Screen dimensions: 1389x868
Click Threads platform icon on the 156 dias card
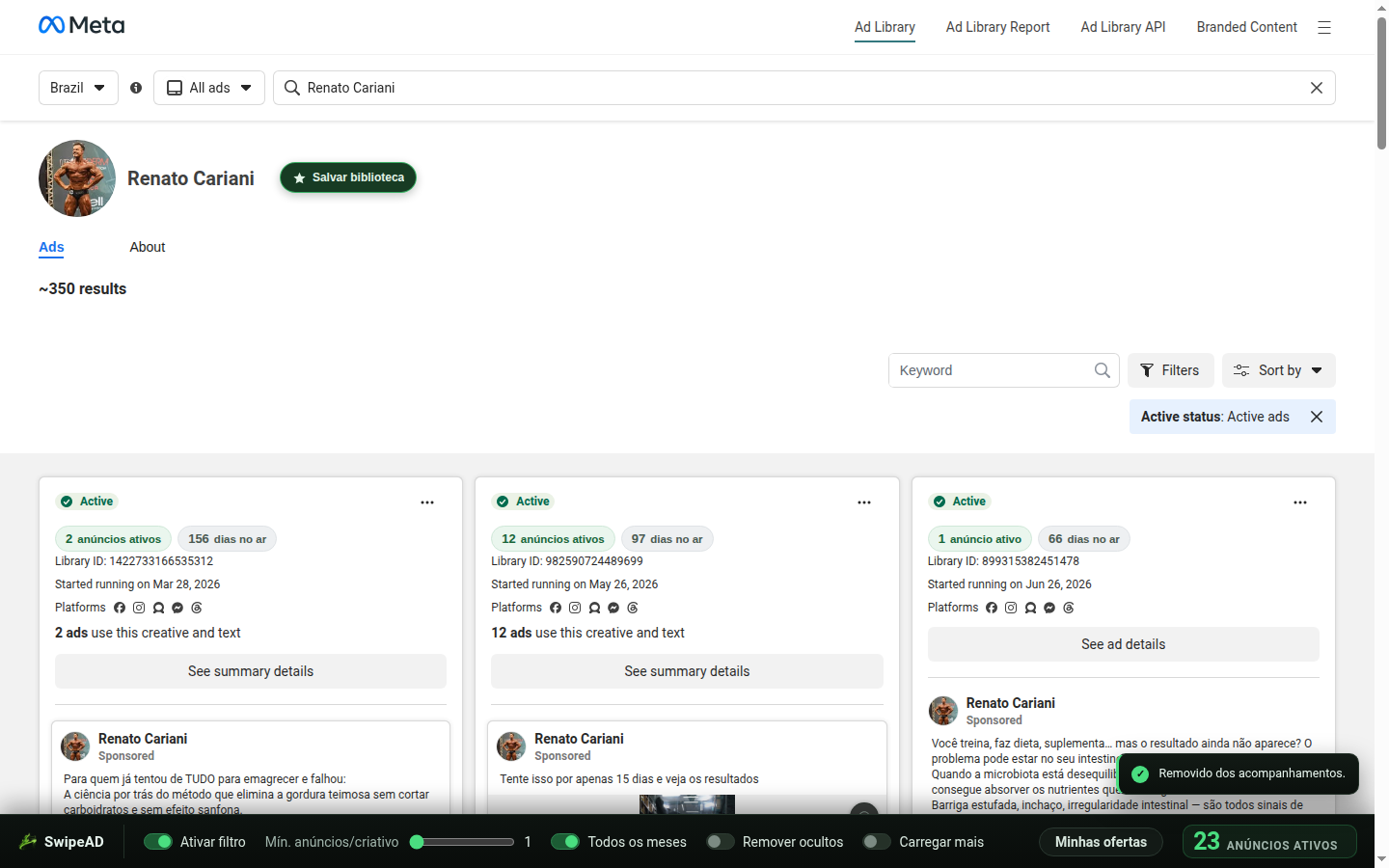point(197,608)
